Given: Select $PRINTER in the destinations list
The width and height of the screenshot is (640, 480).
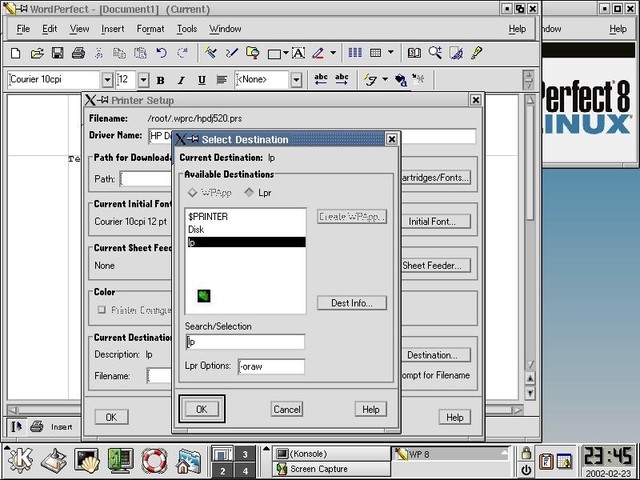Looking at the screenshot, I should click(246, 216).
